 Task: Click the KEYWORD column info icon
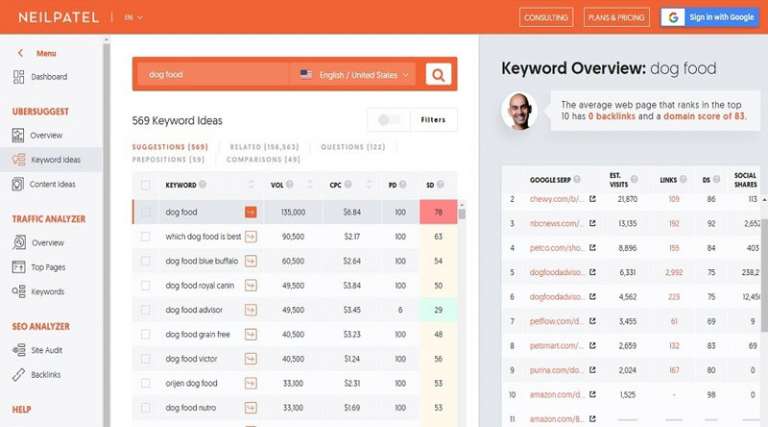[202, 185]
